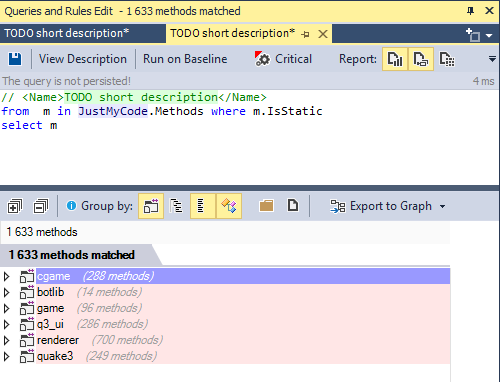Click 'The query is not persisted!' message
Screen dimensions: 500x382
click(67, 81)
